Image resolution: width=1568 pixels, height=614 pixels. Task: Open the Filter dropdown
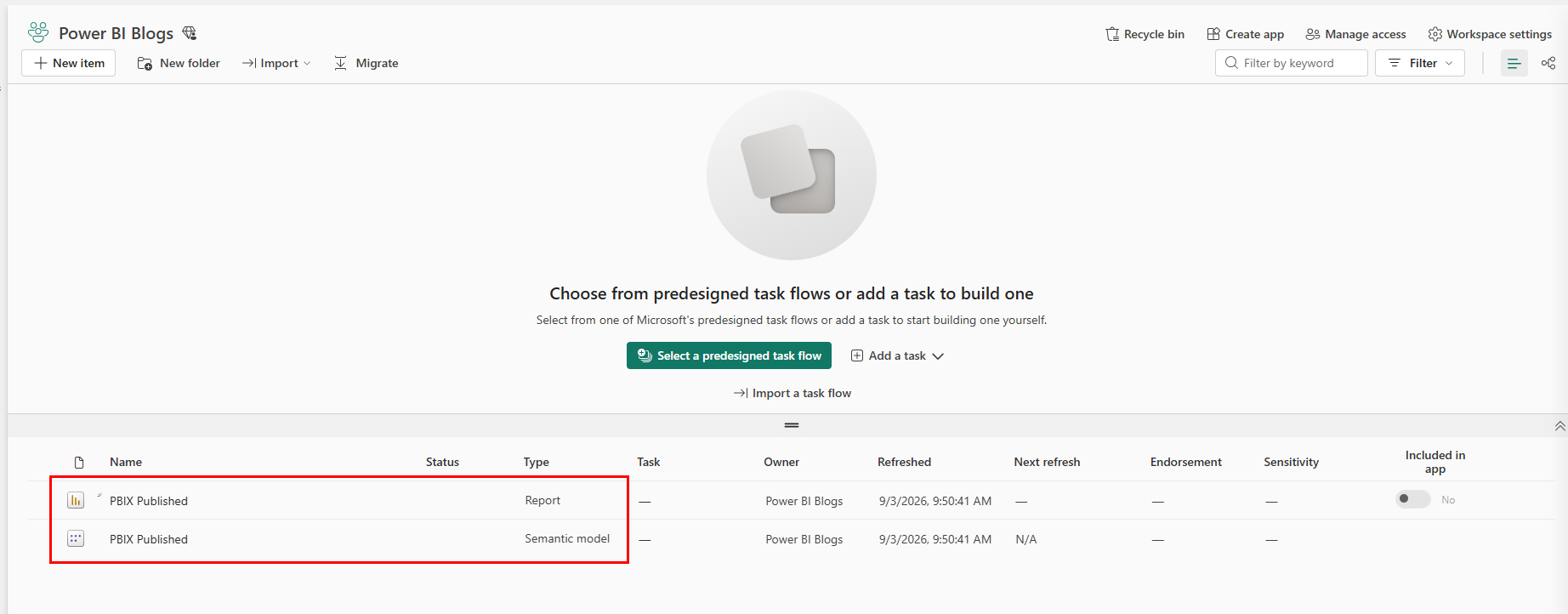[1420, 63]
